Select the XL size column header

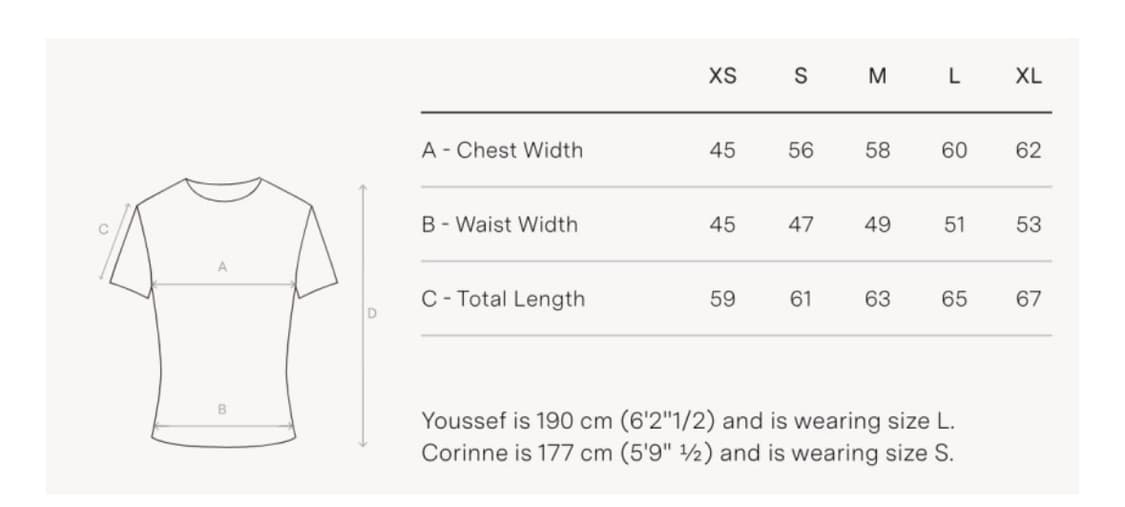click(x=1028, y=76)
